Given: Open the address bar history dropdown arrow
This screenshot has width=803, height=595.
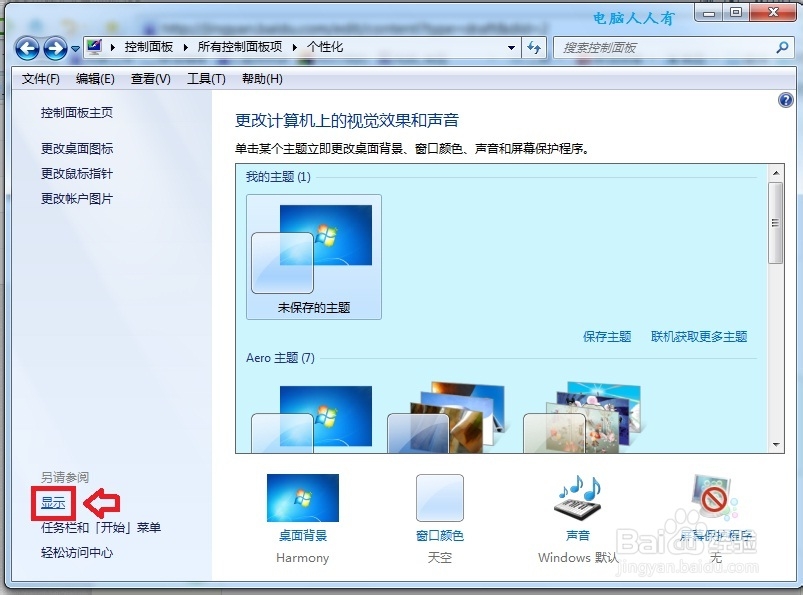Looking at the screenshot, I should tap(510, 47).
